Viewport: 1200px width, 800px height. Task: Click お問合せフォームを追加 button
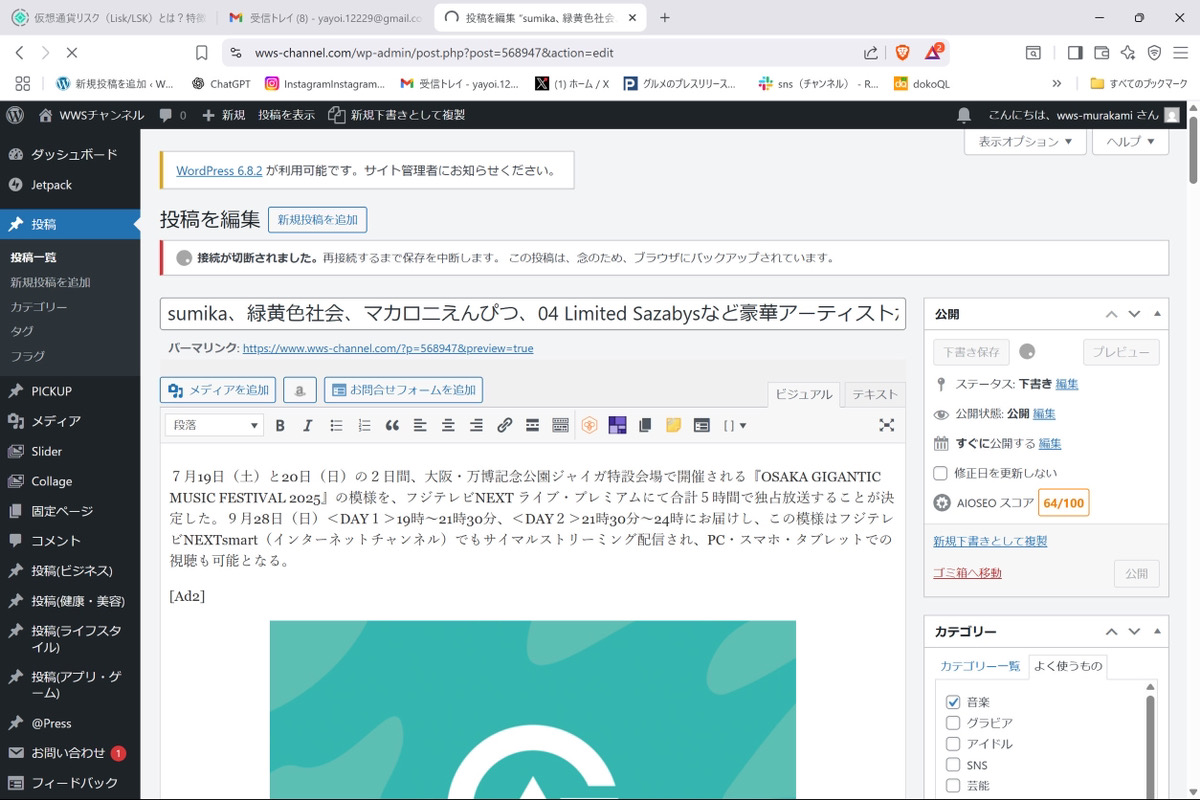[x=403, y=390]
